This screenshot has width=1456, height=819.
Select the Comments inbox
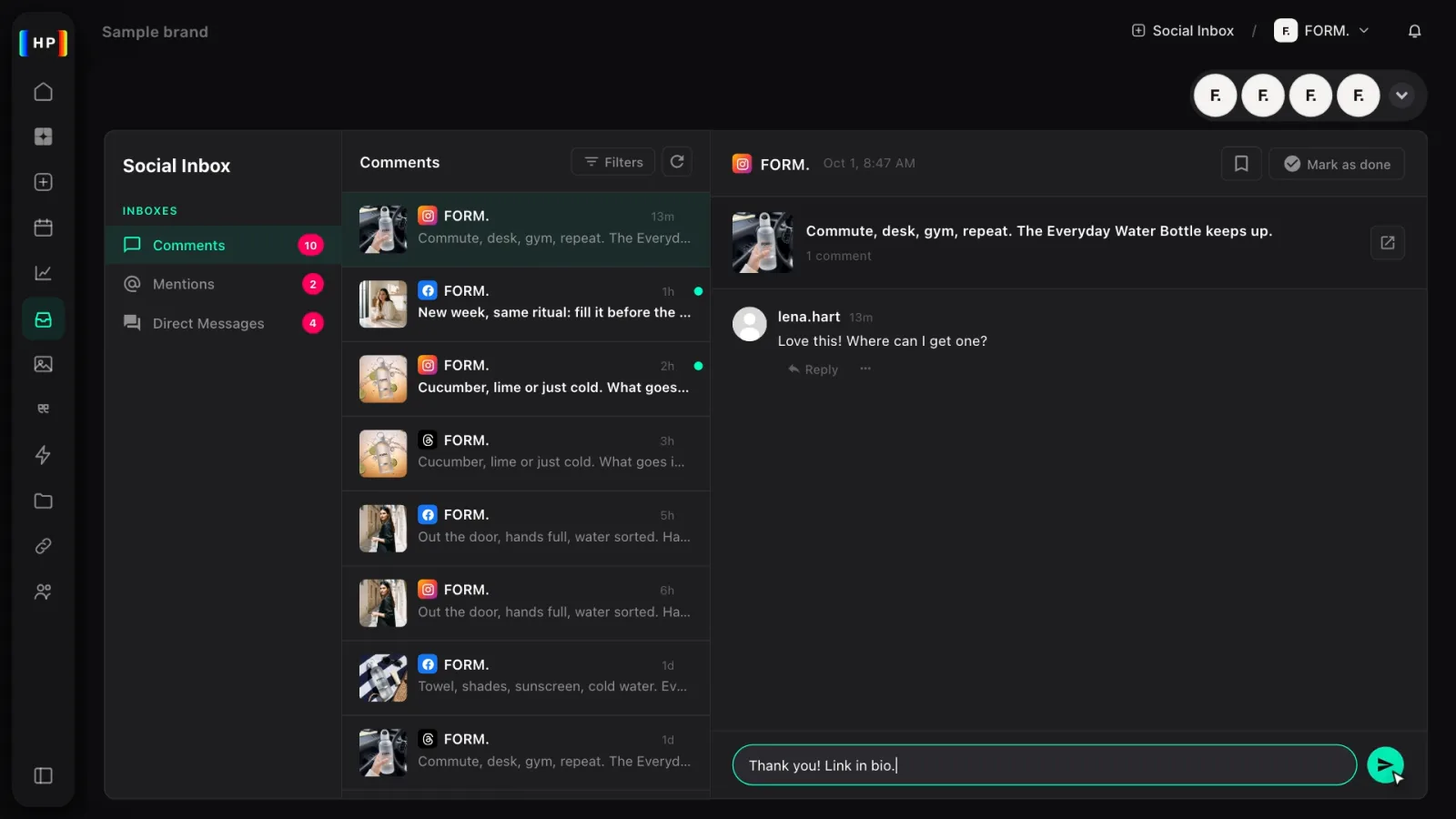click(x=223, y=245)
